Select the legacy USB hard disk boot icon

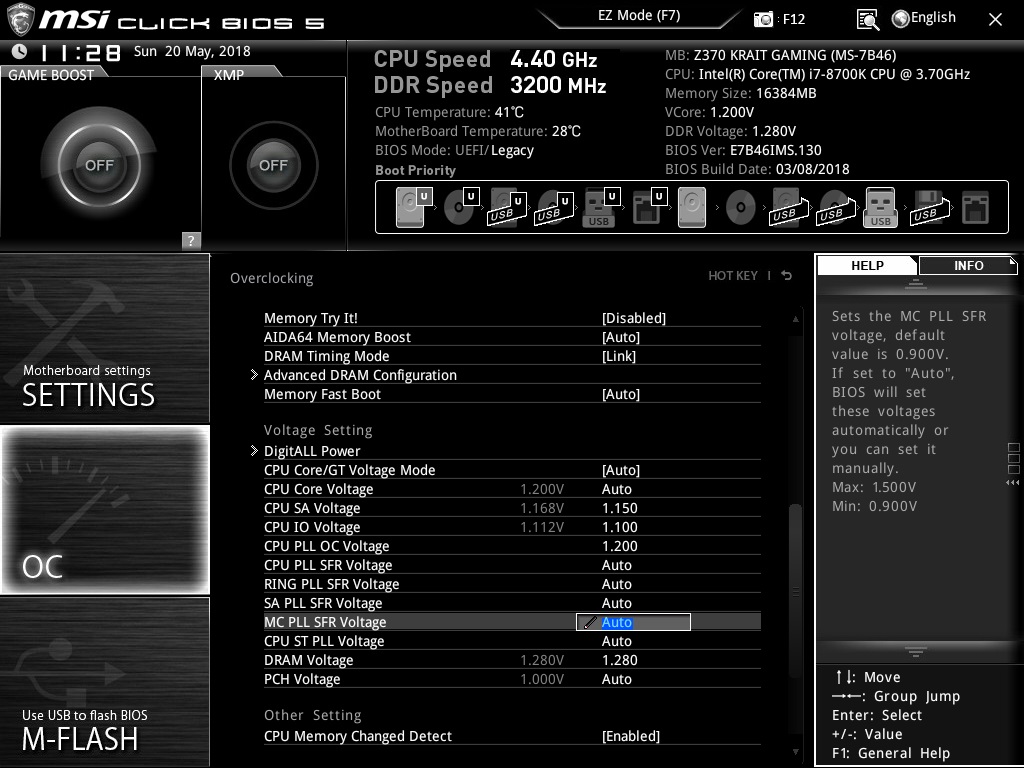(789, 207)
